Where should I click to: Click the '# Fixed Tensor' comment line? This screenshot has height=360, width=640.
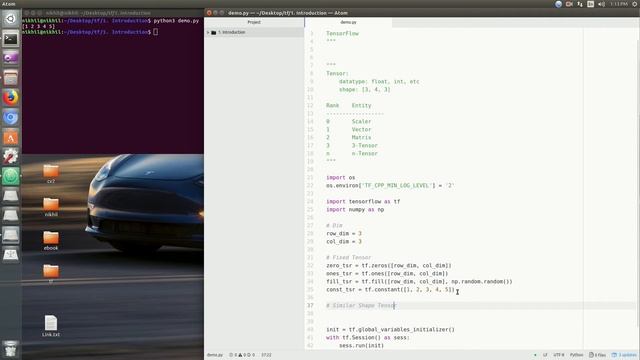tap(349, 258)
